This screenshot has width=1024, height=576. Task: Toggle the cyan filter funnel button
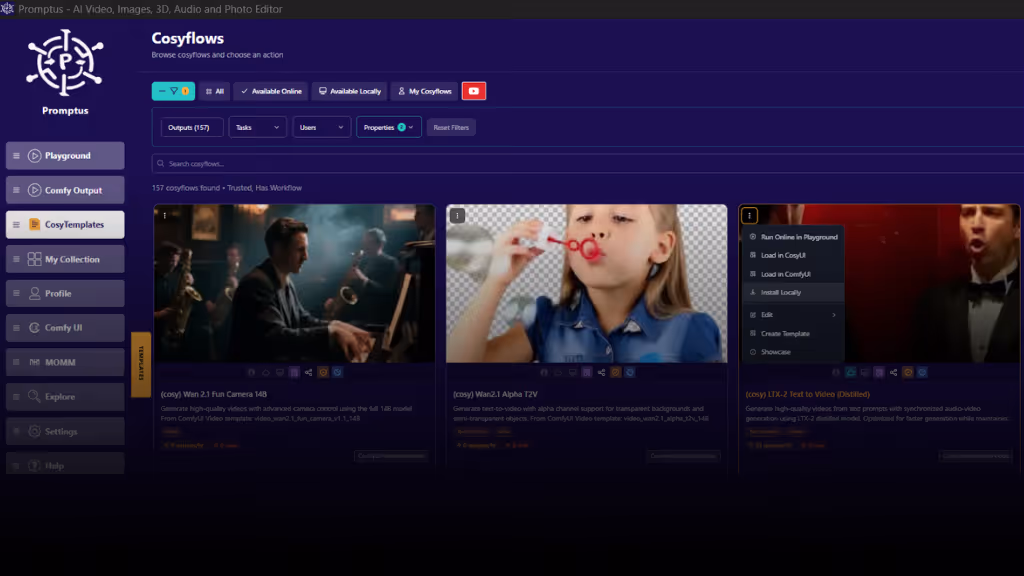click(x=173, y=91)
